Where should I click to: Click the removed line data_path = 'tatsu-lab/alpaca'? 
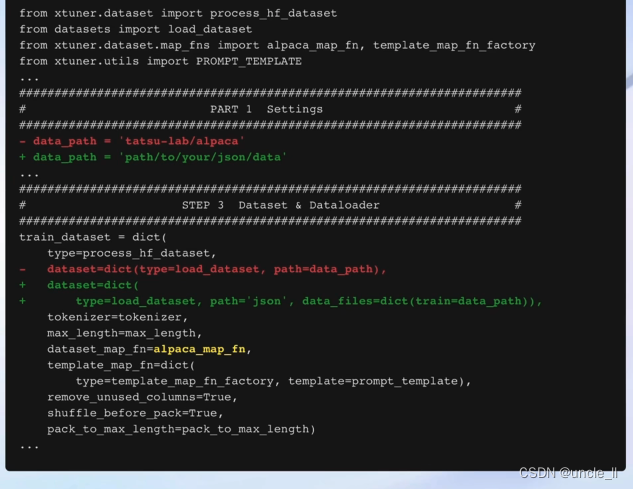[x=132, y=141]
